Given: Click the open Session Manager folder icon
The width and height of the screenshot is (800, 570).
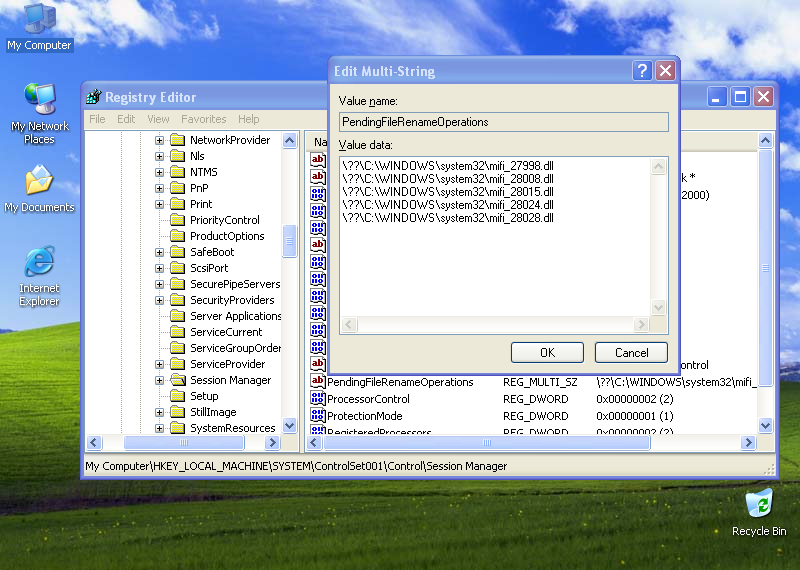Looking at the screenshot, I should tap(178, 380).
